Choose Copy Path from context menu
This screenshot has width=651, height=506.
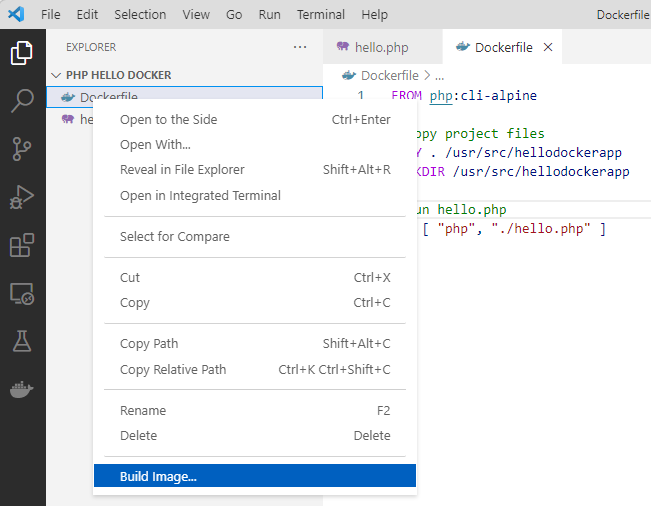pyautogui.click(x=255, y=344)
